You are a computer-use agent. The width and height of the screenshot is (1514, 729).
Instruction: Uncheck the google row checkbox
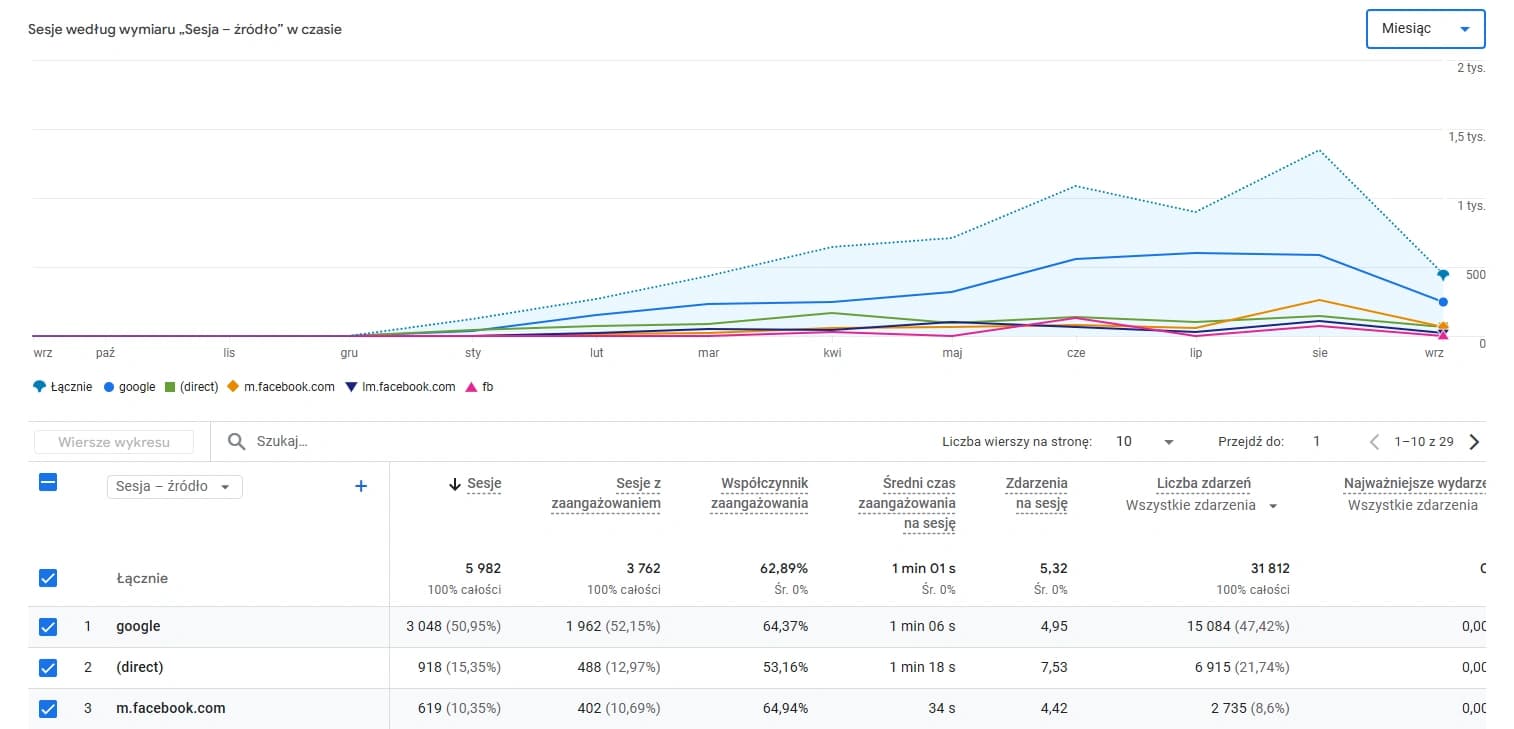47,627
